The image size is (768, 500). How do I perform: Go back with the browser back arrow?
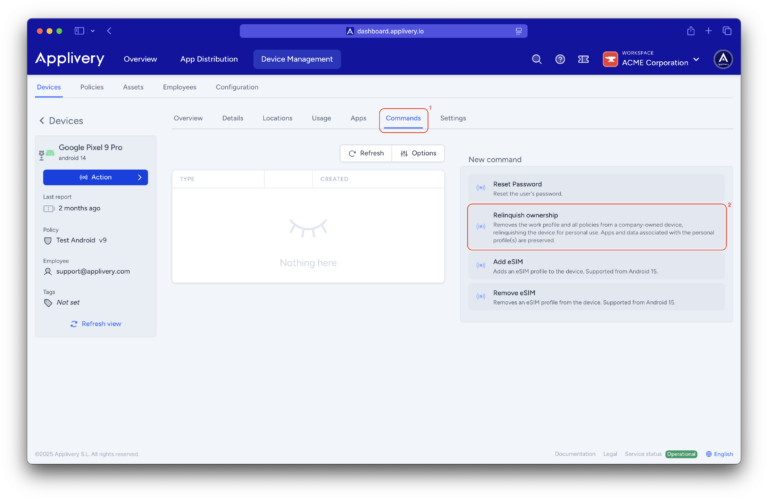click(109, 31)
